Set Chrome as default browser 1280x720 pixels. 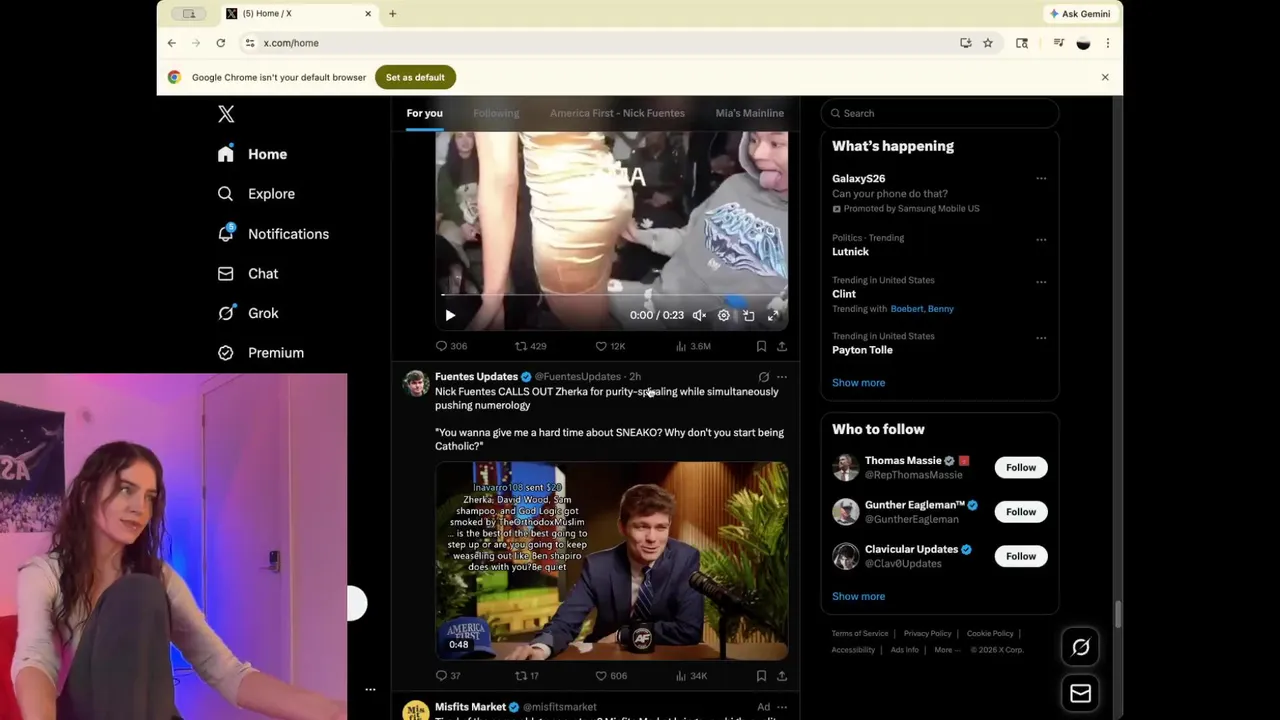[x=415, y=77]
